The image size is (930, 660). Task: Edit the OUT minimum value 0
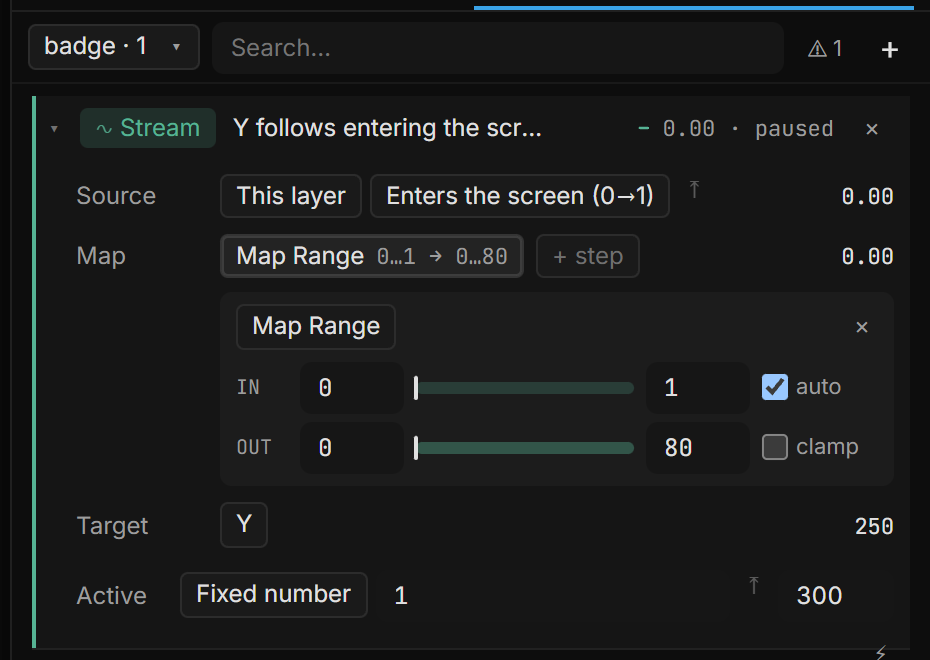click(352, 448)
